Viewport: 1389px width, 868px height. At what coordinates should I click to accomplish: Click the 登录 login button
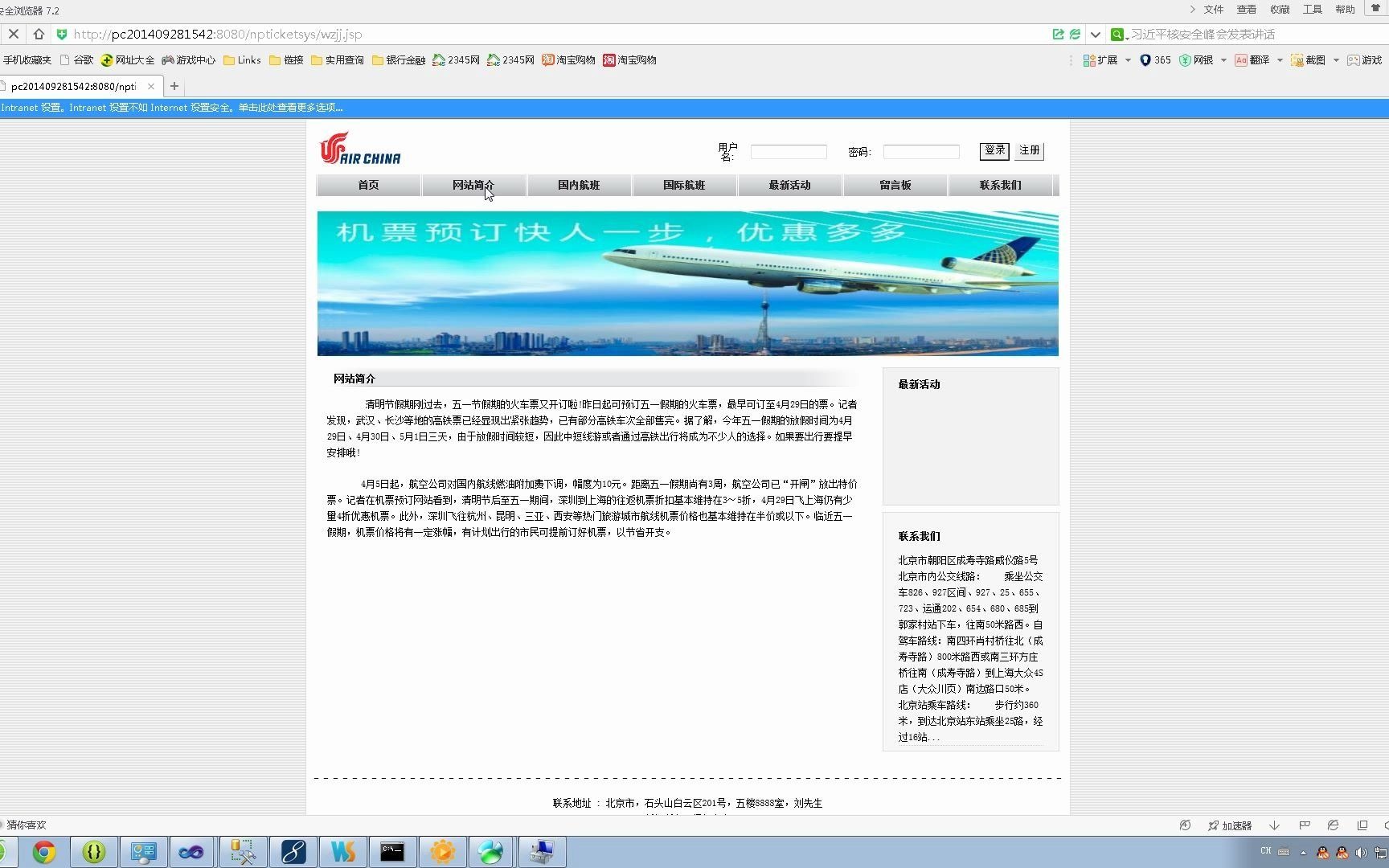tap(994, 150)
